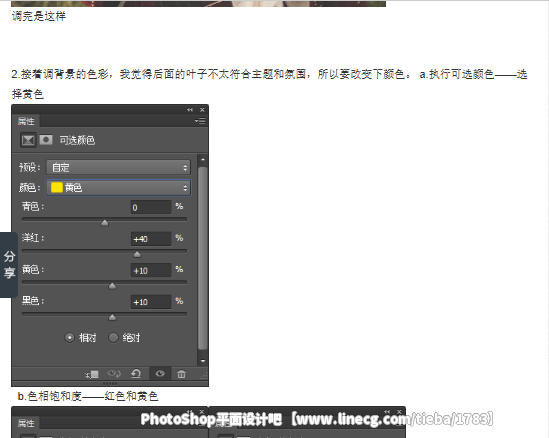Image resolution: width=549 pixels, height=438 pixels.
Task: Click the delete adjustment trash icon
Action: point(181,374)
